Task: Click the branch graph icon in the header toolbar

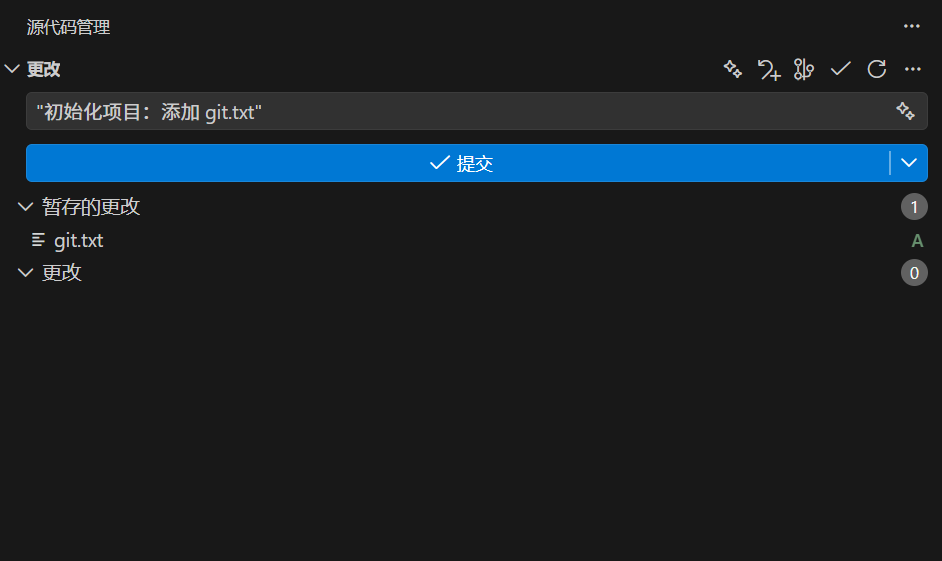Action: [804, 69]
